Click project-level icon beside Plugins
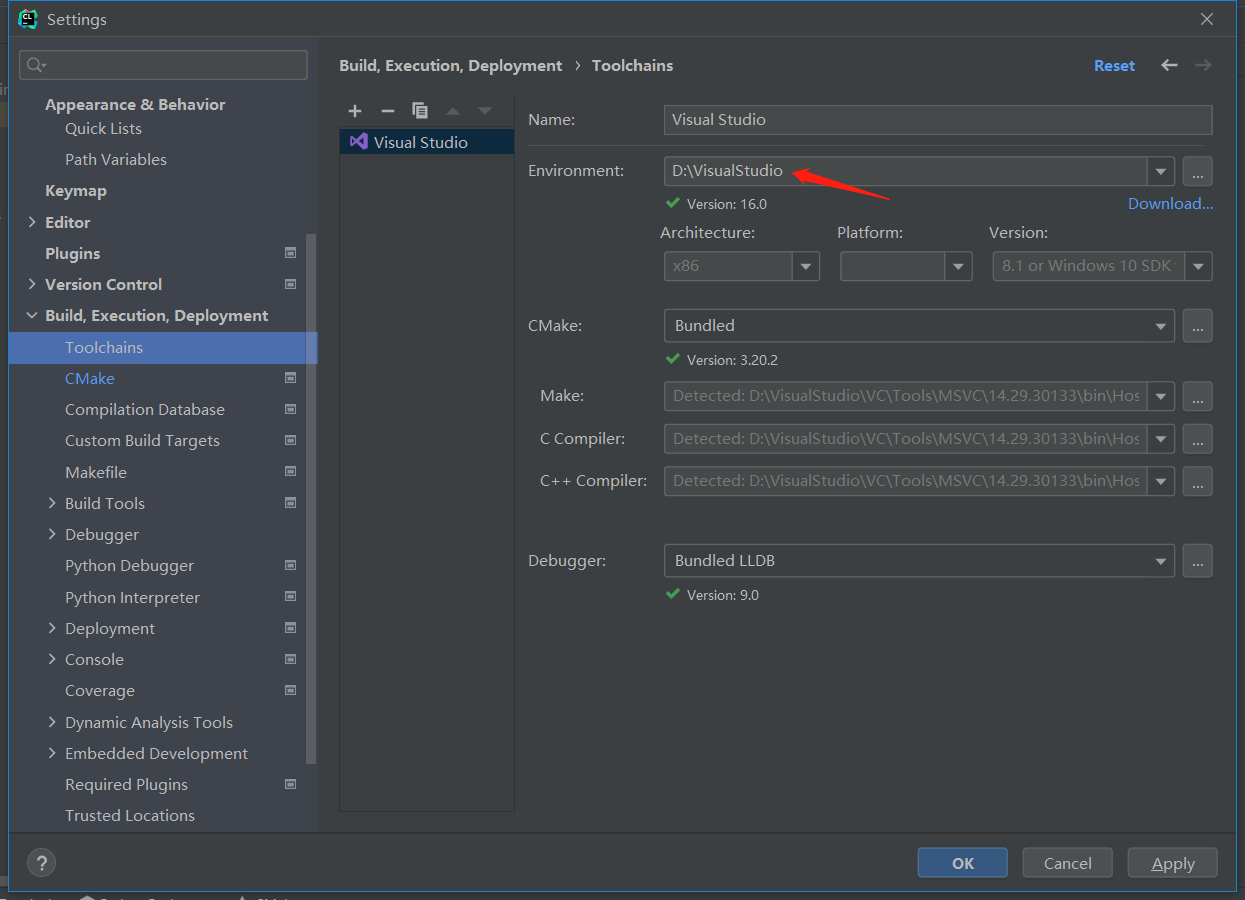The height and width of the screenshot is (900, 1245). pos(290,253)
